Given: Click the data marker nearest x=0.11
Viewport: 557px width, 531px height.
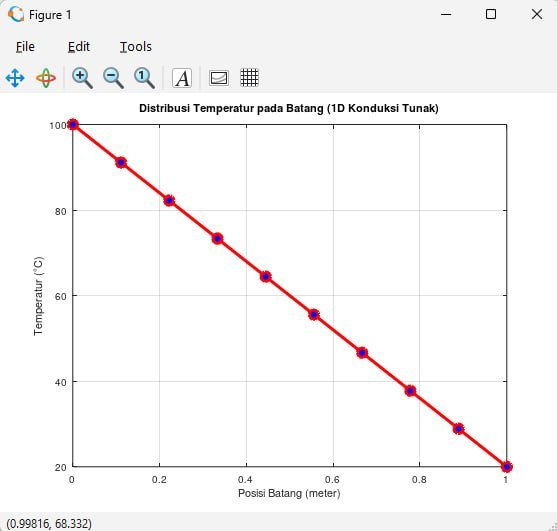Looking at the screenshot, I should (x=121, y=163).
